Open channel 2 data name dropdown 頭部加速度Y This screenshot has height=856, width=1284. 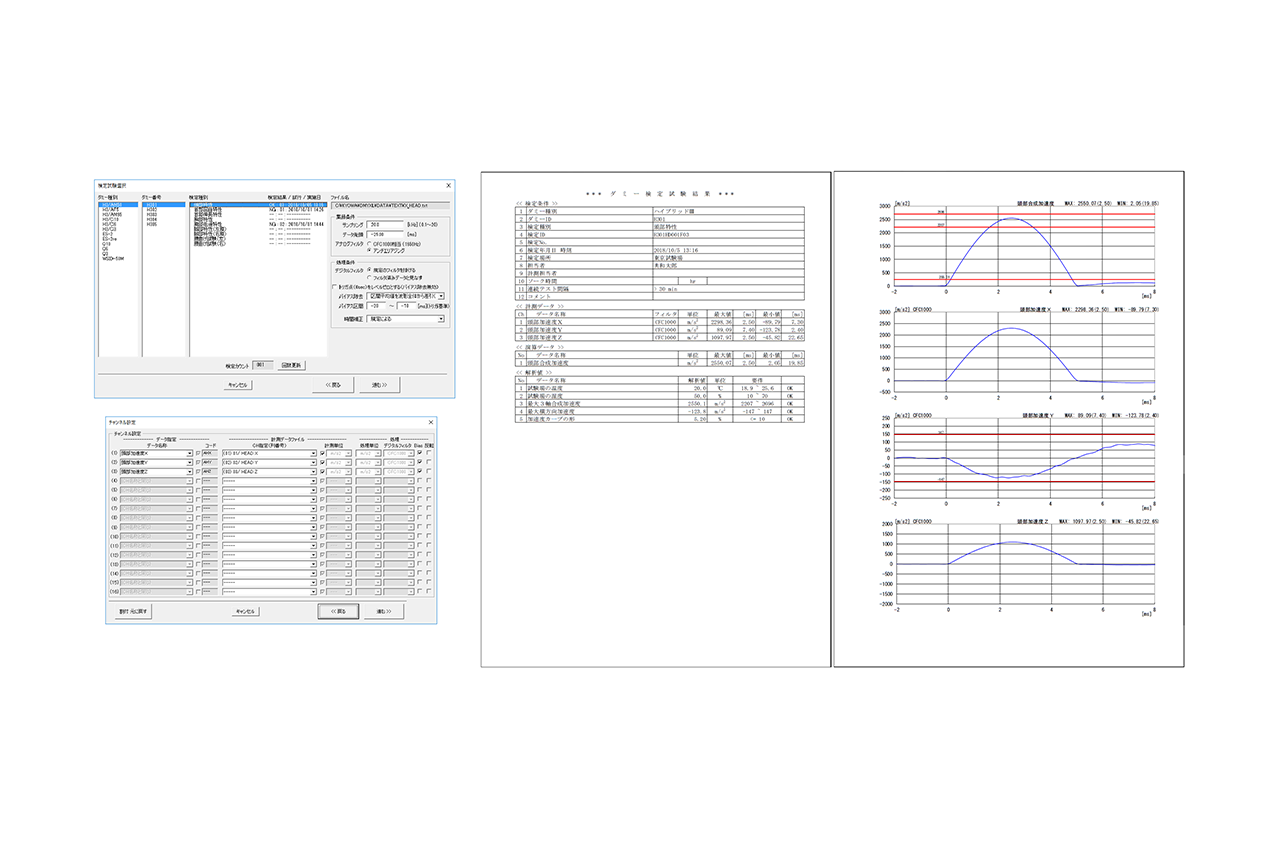pos(156,462)
